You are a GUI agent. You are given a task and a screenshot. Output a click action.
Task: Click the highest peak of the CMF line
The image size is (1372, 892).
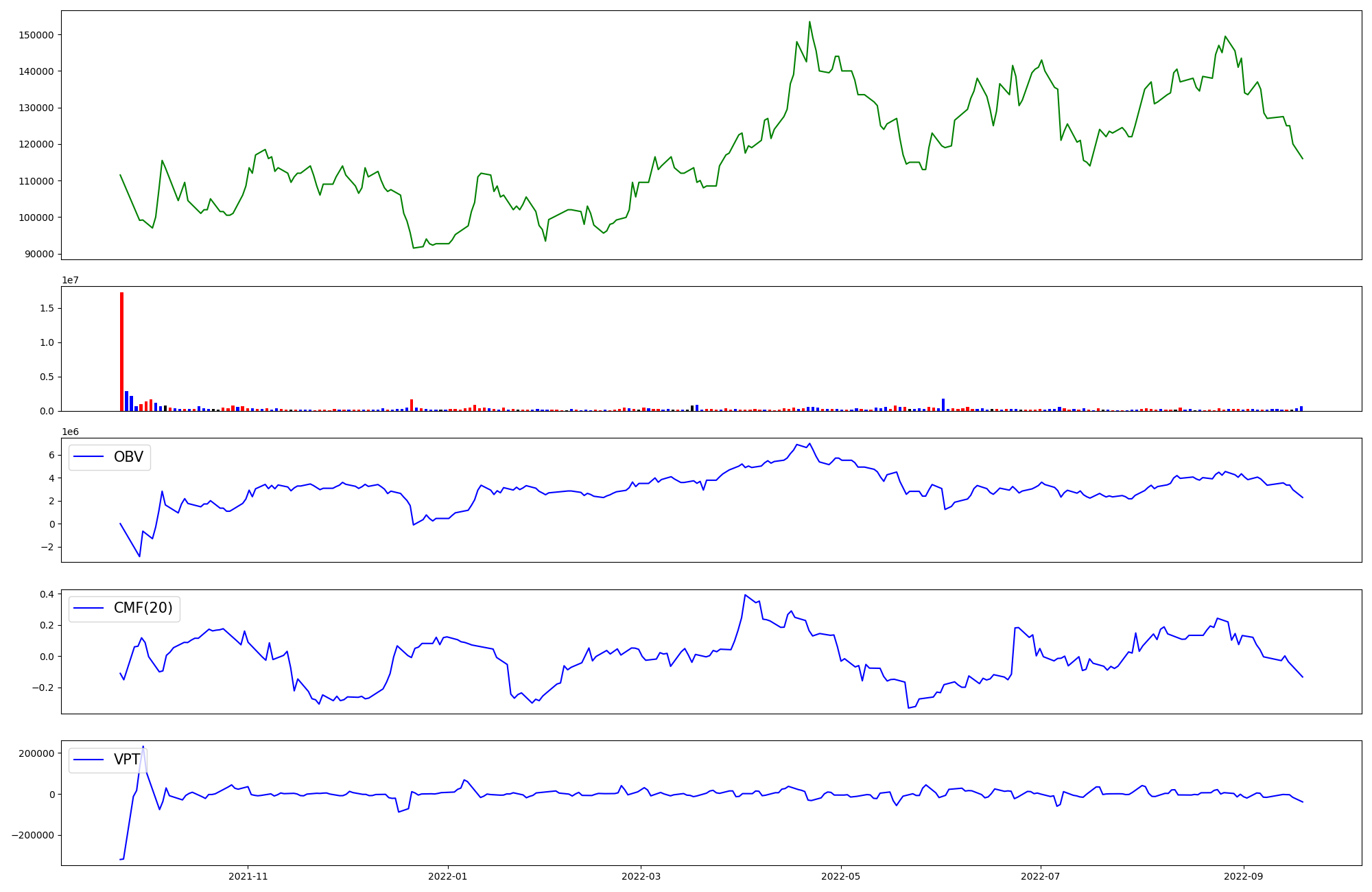pyautogui.click(x=745, y=595)
